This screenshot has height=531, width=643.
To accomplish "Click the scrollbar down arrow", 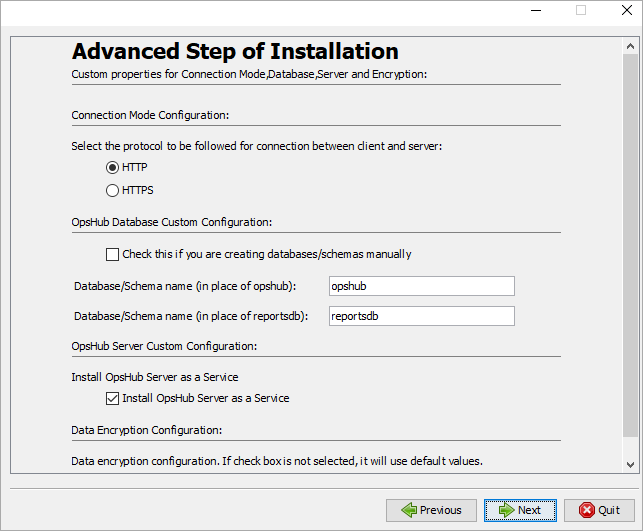I will 629,465.
